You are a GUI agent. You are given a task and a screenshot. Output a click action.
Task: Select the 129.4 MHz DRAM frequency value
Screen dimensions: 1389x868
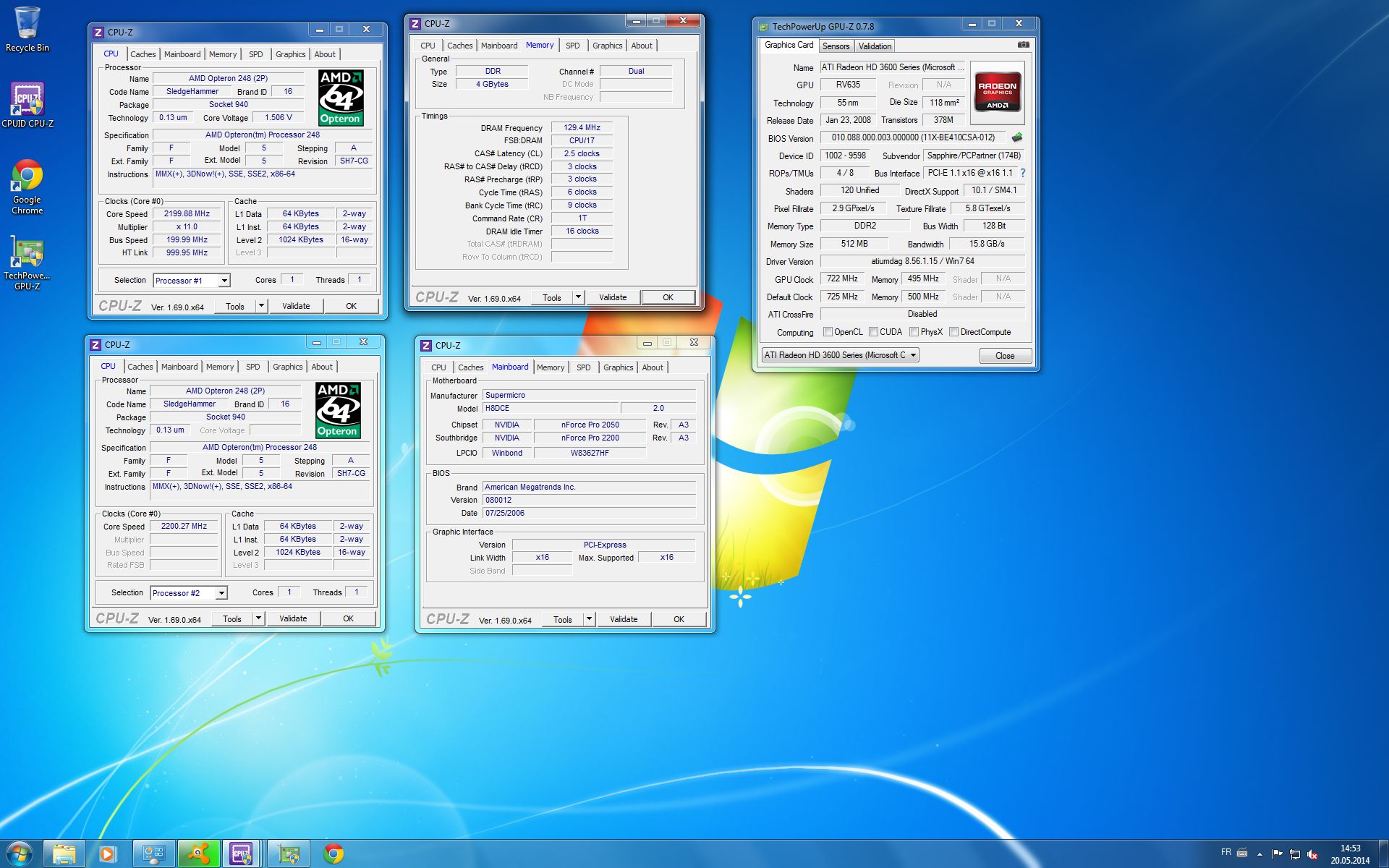click(582, 127)
